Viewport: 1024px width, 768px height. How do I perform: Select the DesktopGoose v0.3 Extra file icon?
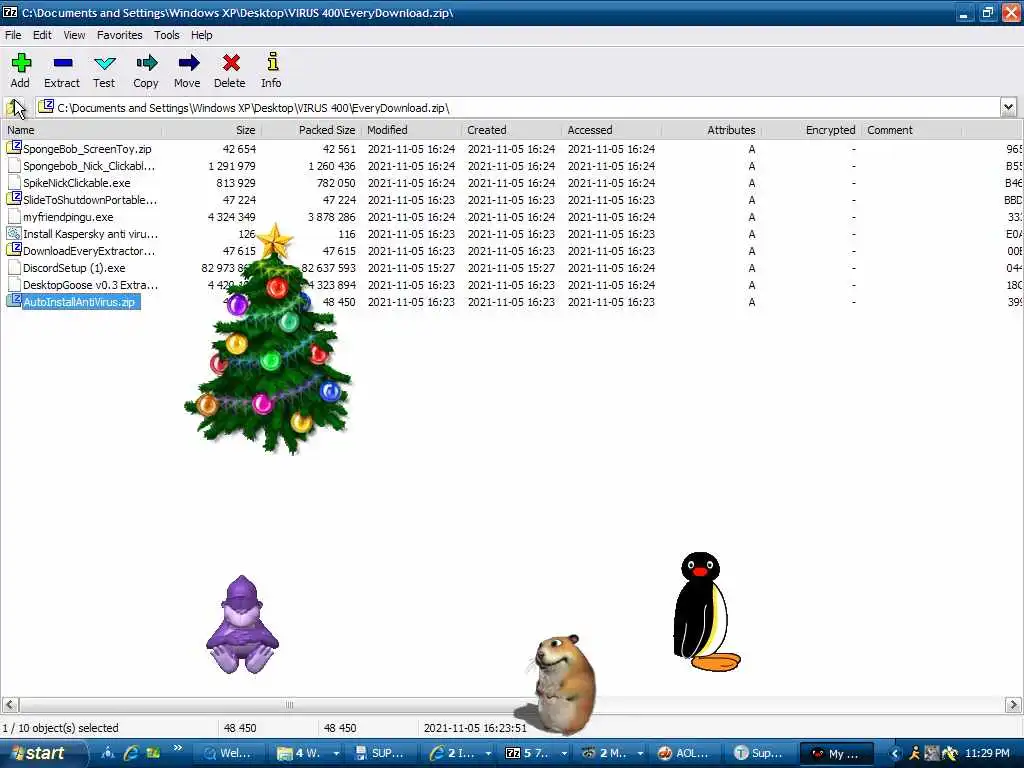[x=14, y=285]
